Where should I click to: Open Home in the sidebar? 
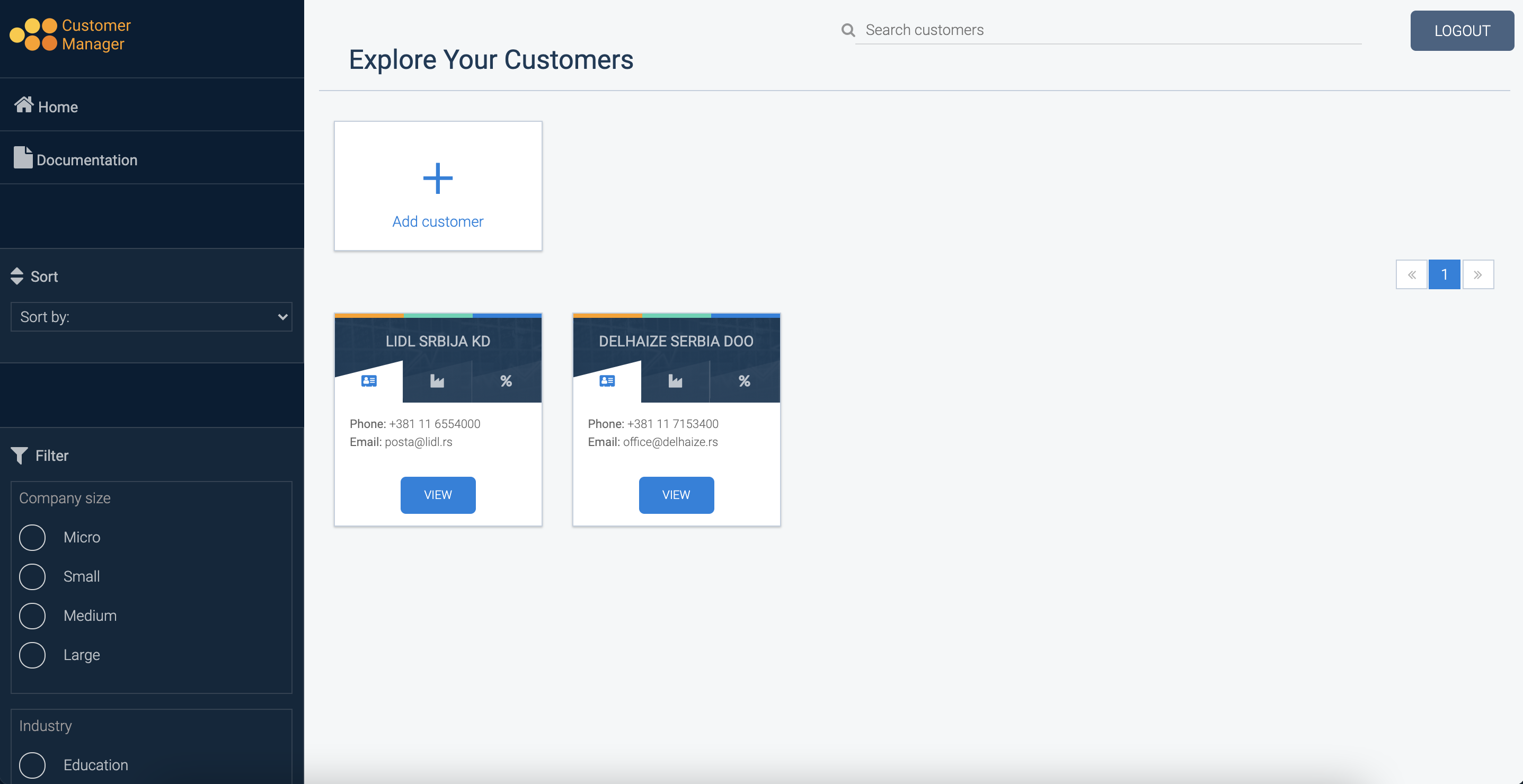click(57, 106)
